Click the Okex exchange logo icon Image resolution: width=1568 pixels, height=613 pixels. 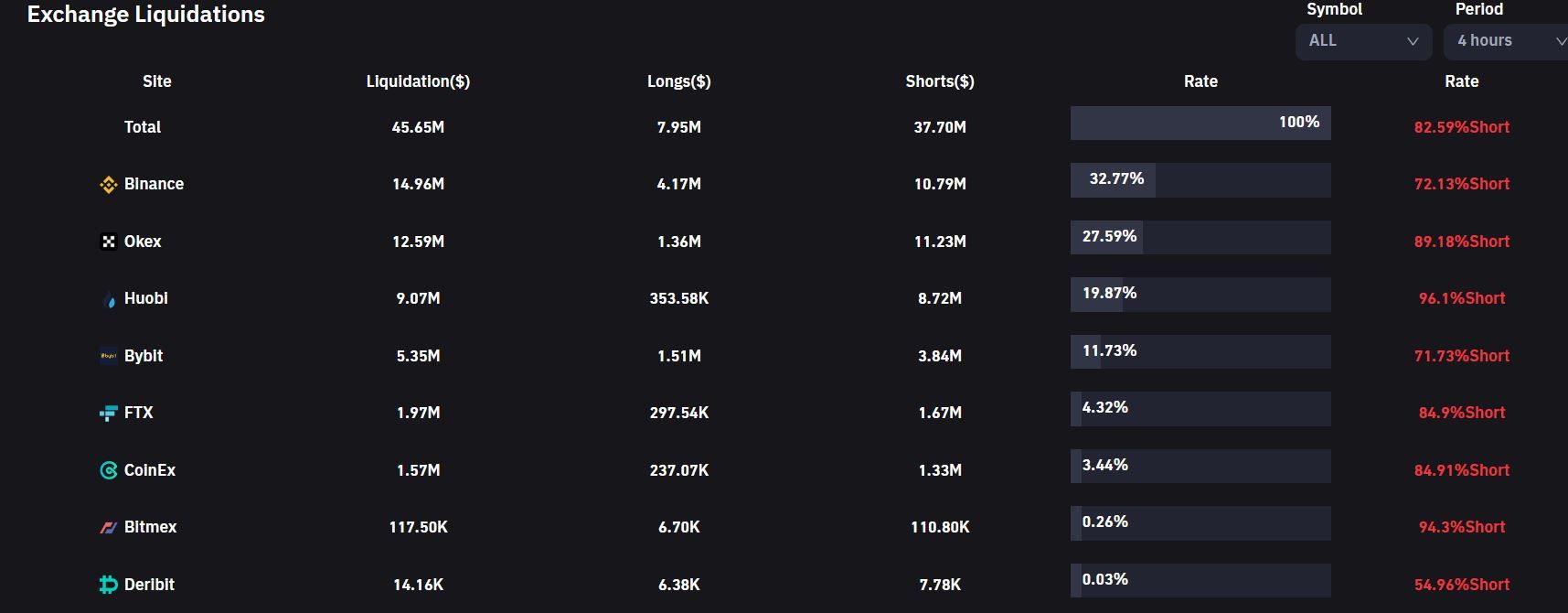pyautogui.click(x=109, y=242)
